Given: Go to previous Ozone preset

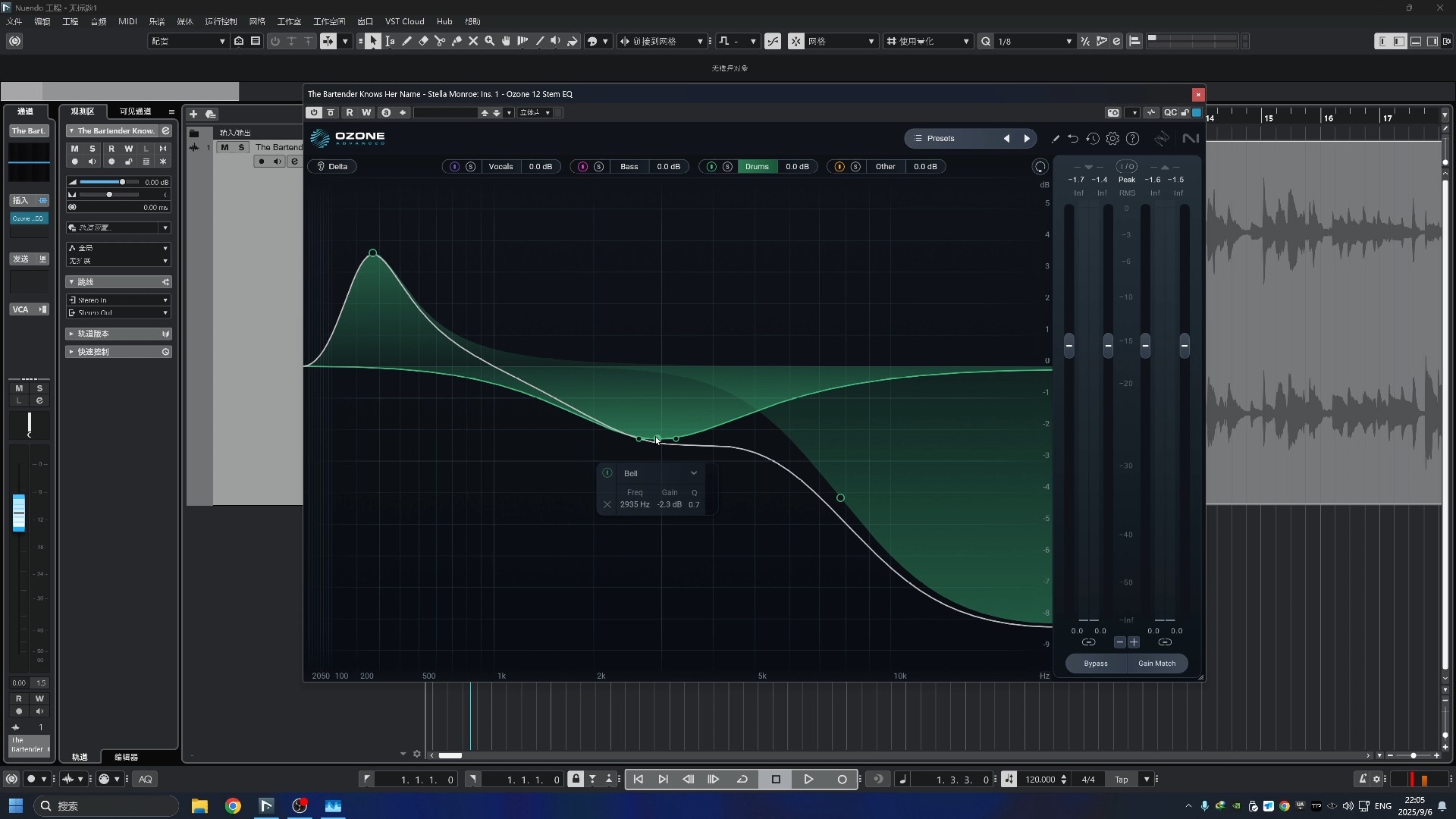Looking at the screenshot, I should [1006, 139].
